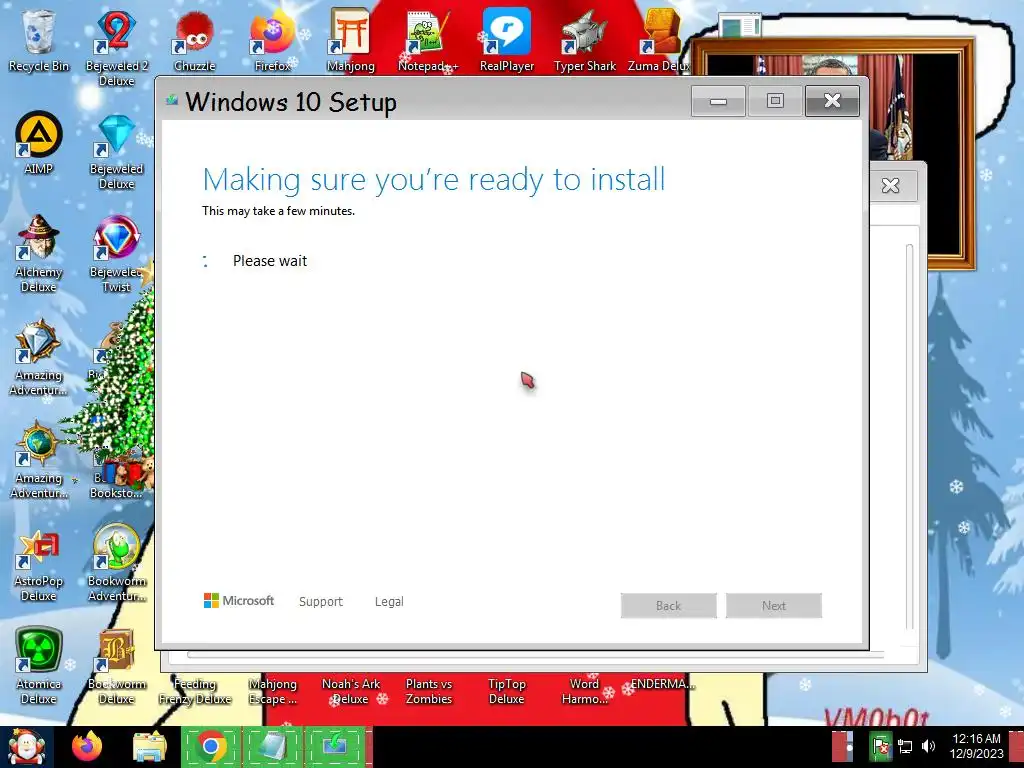1024x768 pixels.
Task: Switch to Chrome taskbar button
Action: pyautogui.click(x=211, y=746)
